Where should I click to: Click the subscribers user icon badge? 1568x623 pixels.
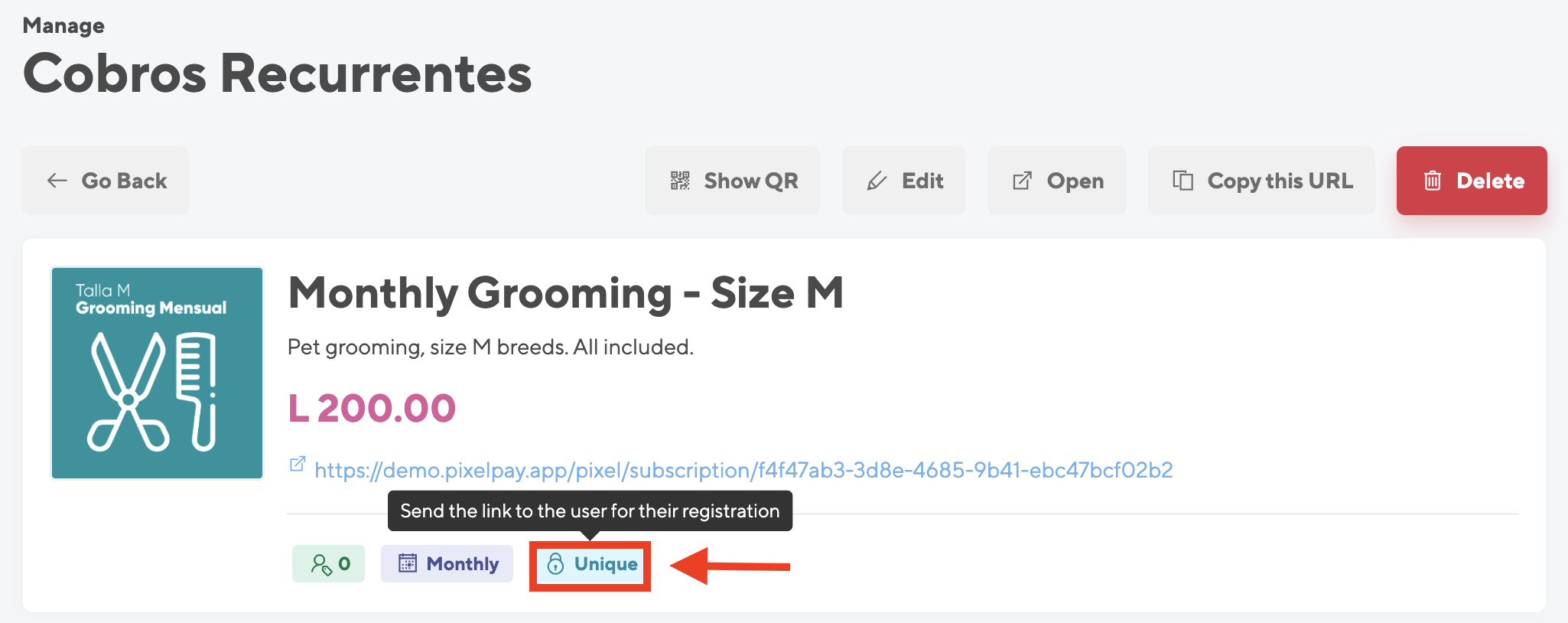[x=329, y=564]
